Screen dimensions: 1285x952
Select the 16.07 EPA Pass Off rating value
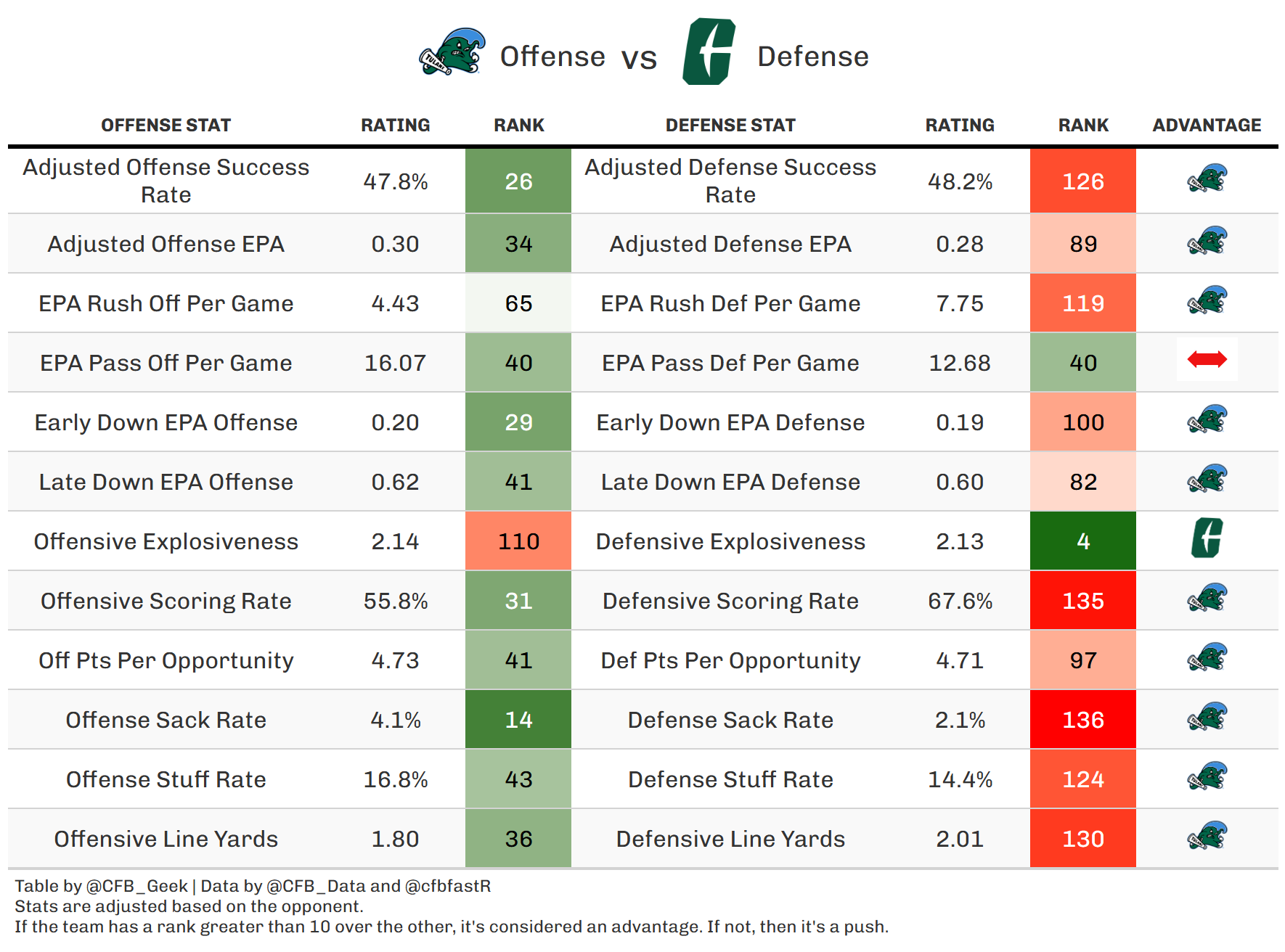[395, 363]
